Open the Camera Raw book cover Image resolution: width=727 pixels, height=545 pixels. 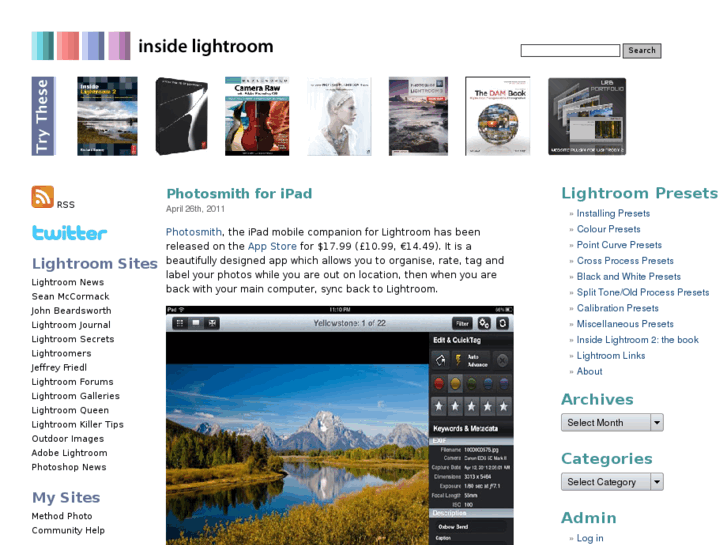point(257,116)
